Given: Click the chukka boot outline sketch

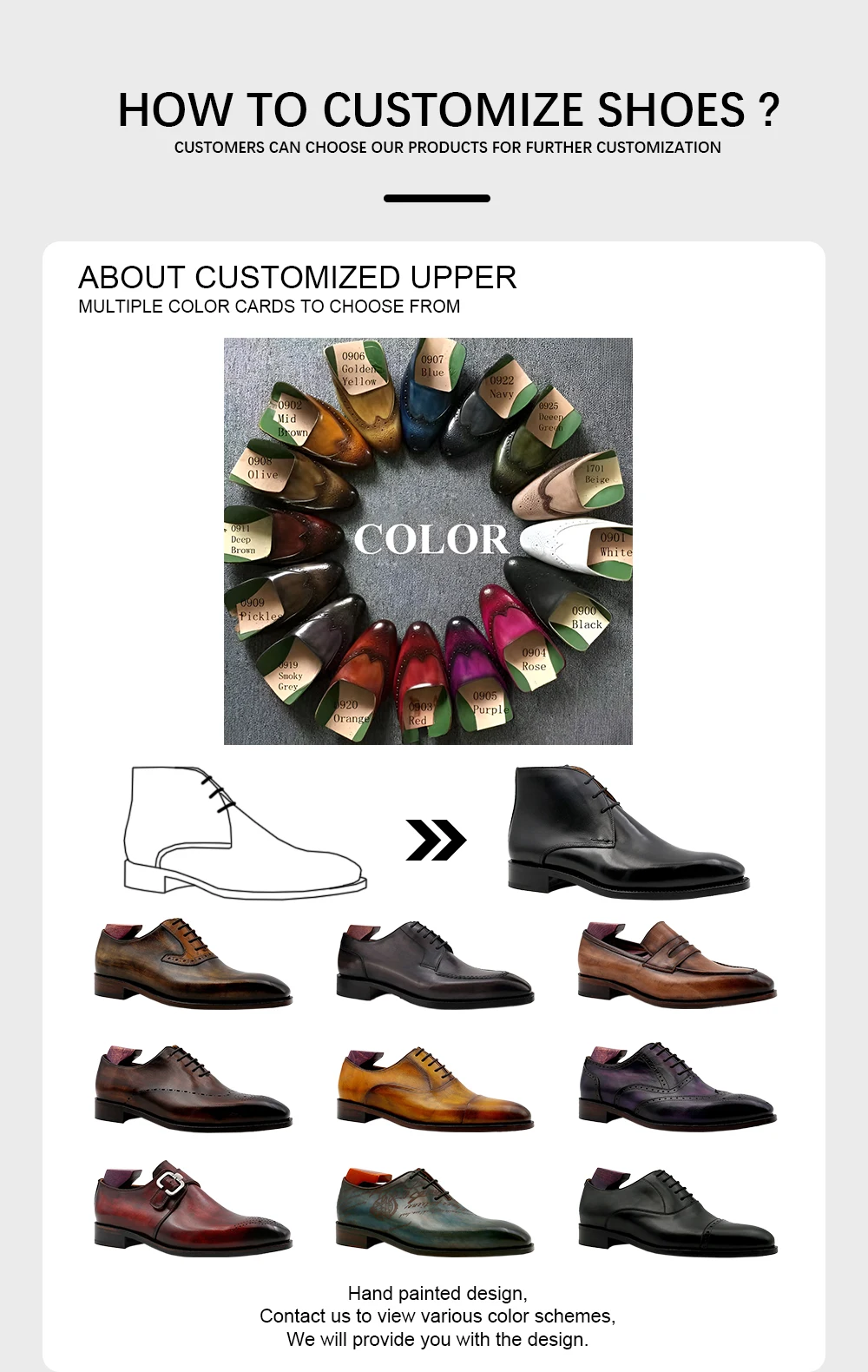Looking at the screenshot, I should click(243, 830).
